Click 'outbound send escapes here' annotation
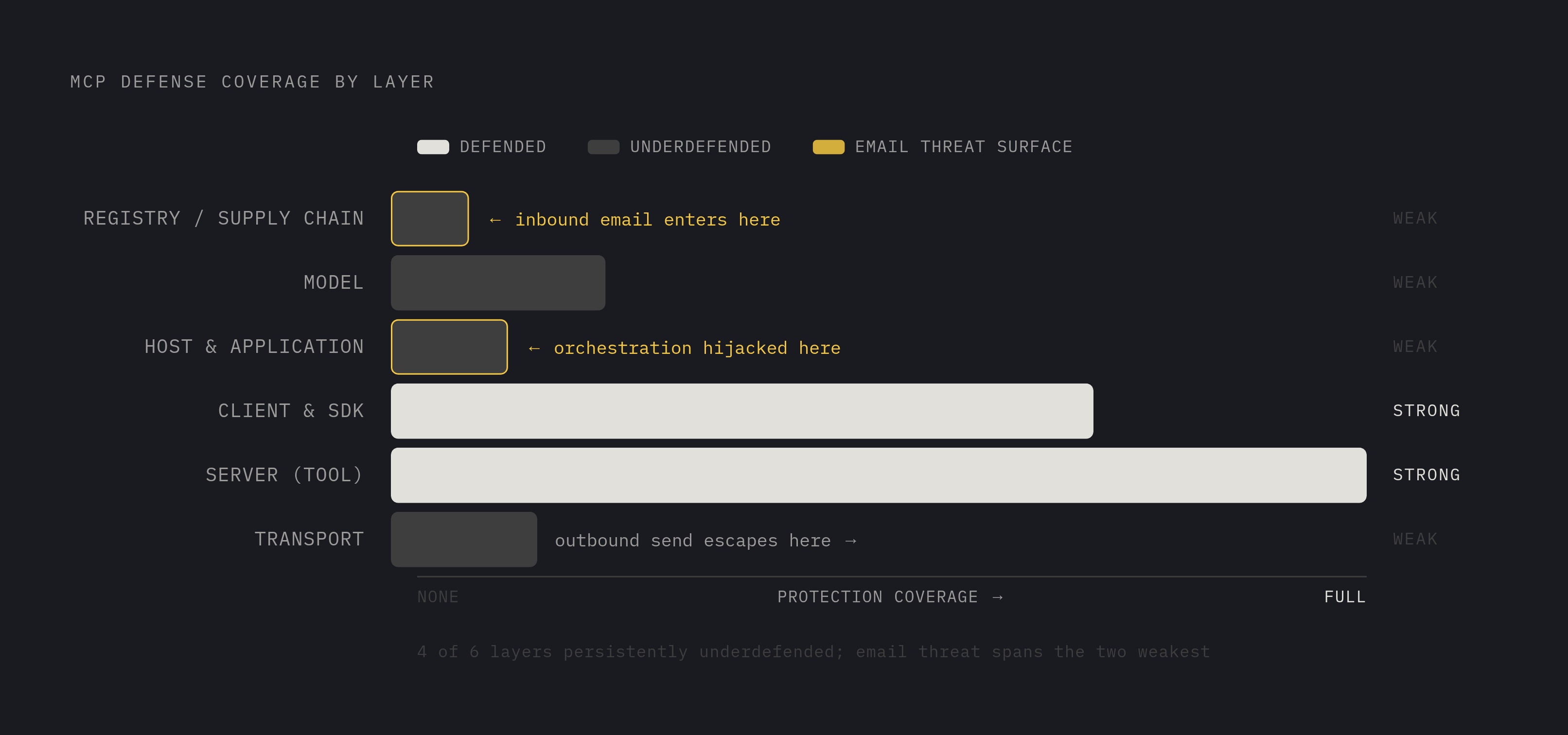1568x735 pixels. point(706,540)
